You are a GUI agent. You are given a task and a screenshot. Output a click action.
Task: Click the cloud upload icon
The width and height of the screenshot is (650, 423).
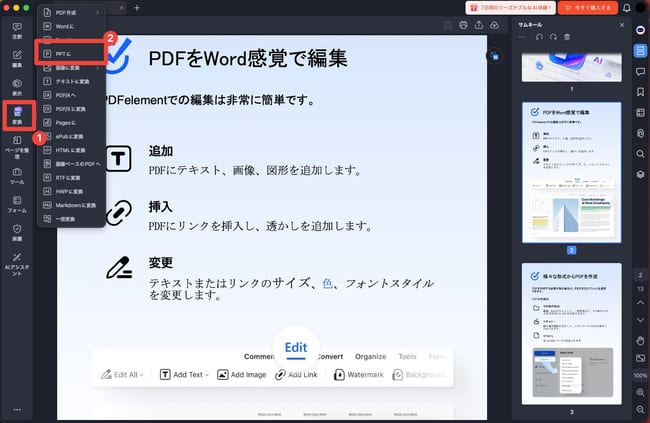point(495,25)
